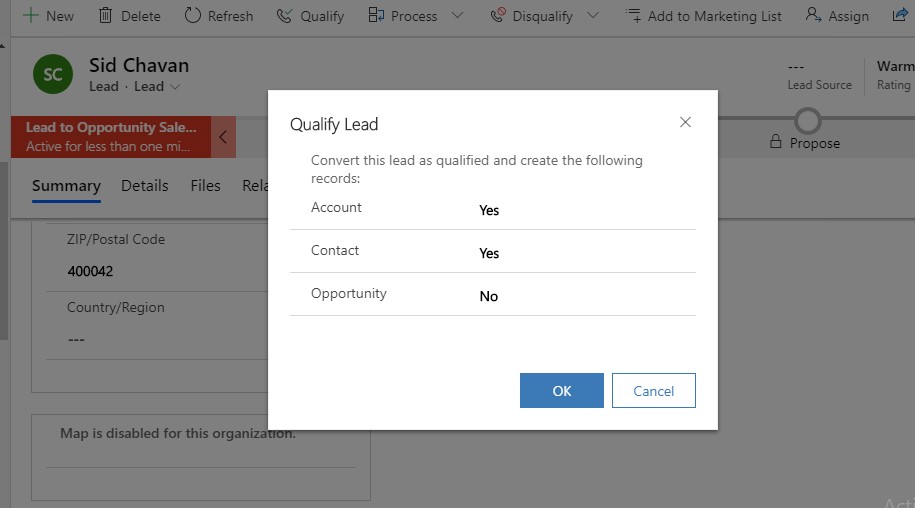Click the Cancel button
Viewport: 915px width, 508px height.
654,391
